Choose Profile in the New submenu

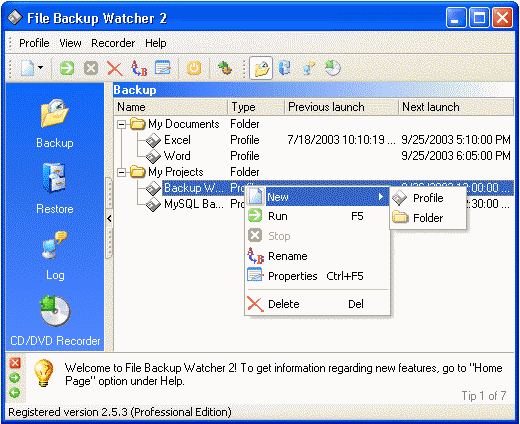point(428,198)
